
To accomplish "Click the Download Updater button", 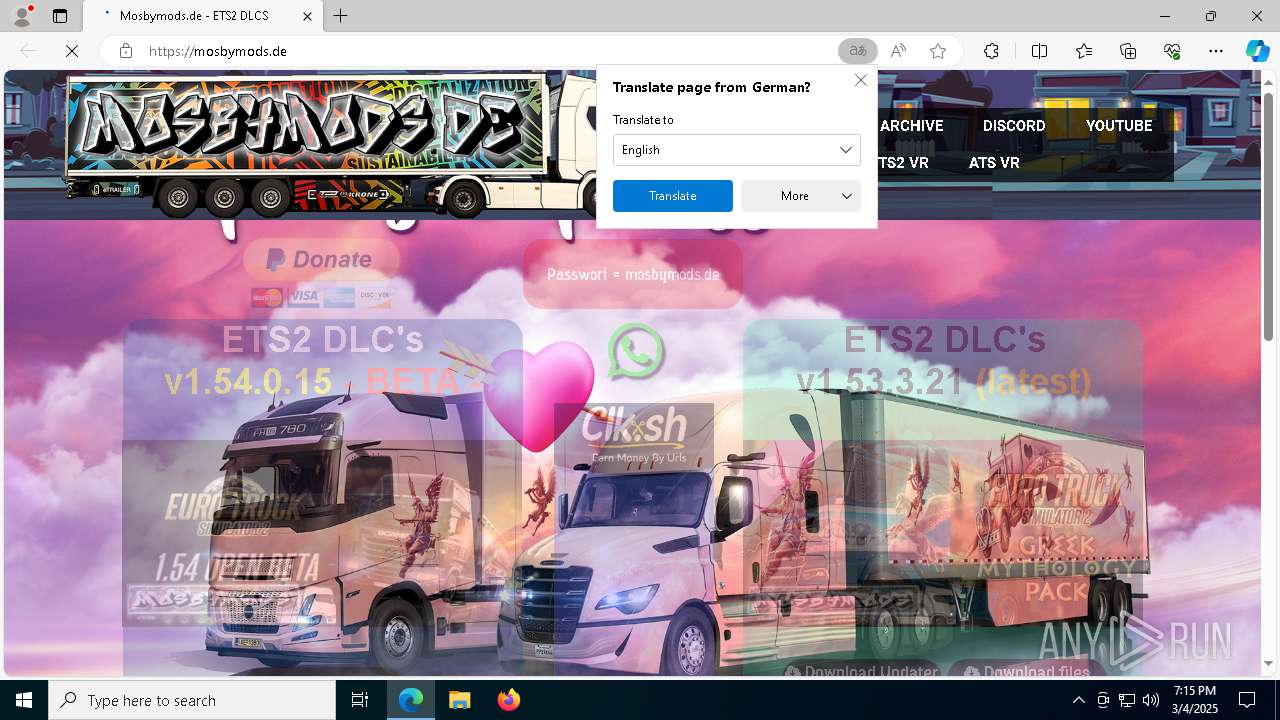I will [862, 671].
